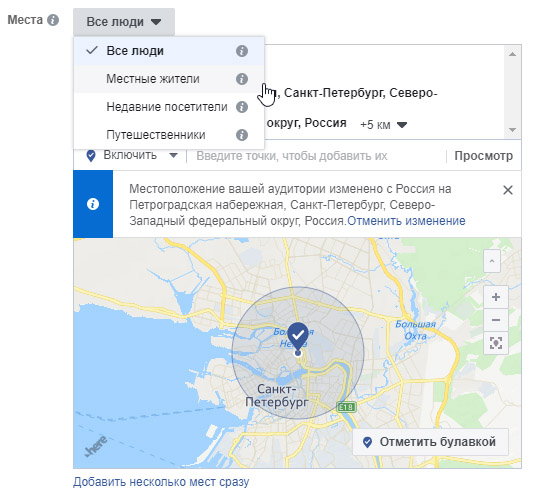This screenshot has height=495, width=535.
Task: Fit map to selected locations icon
Action: (496, 343)
